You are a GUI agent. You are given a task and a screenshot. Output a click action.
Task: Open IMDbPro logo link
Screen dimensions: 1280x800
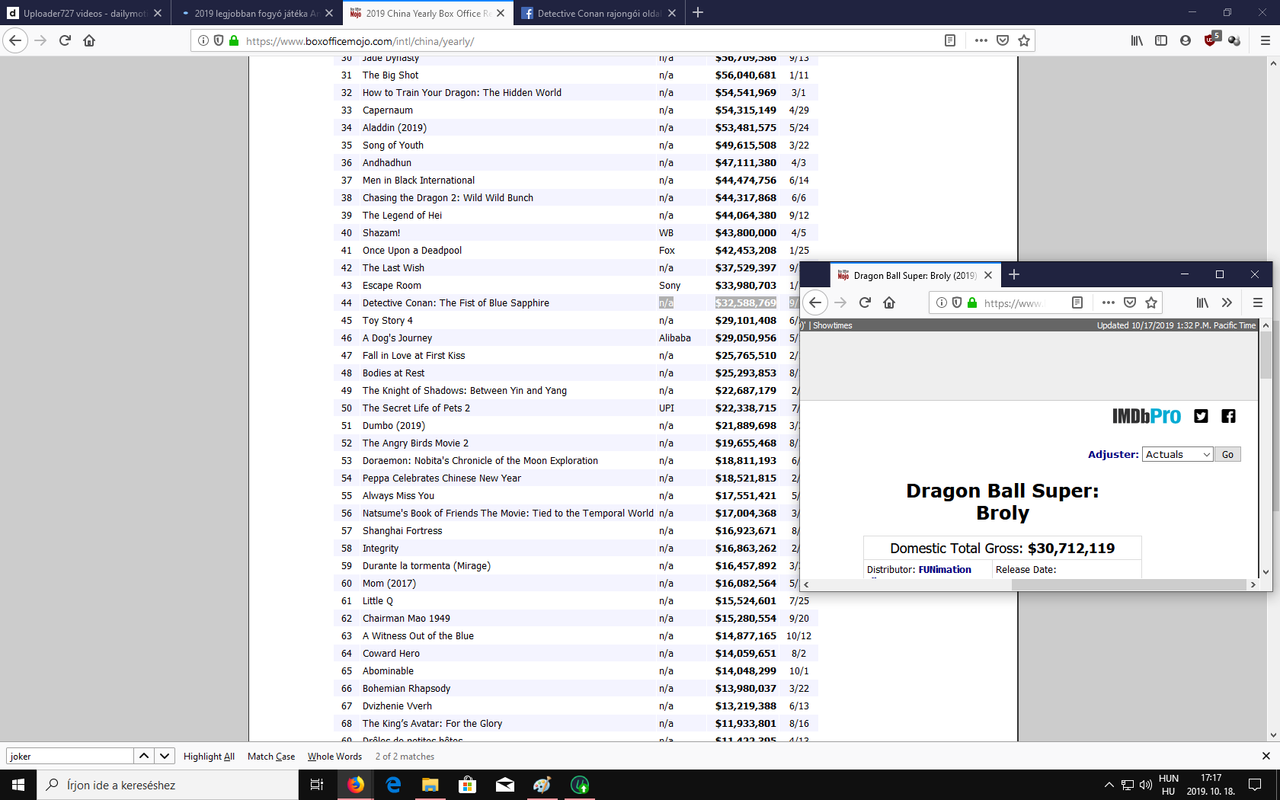pos(1146,416)
